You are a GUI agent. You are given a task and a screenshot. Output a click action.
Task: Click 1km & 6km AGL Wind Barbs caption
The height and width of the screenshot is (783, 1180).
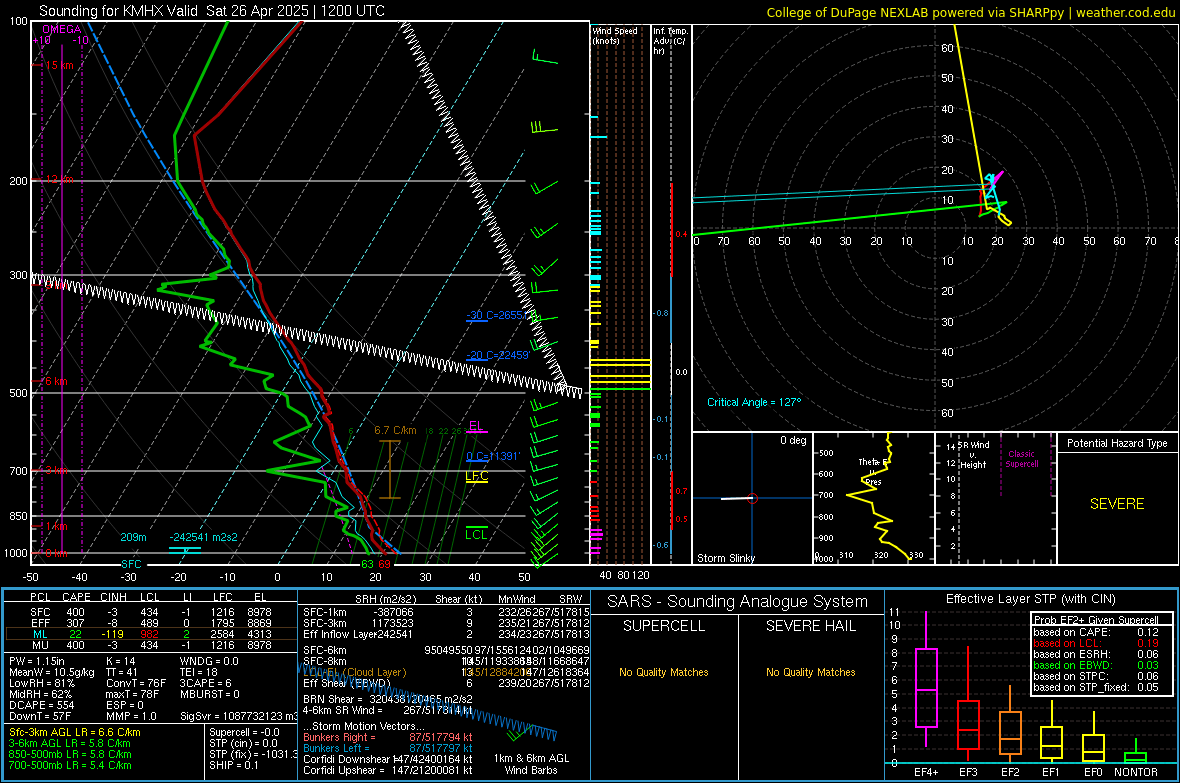[531, 764]
